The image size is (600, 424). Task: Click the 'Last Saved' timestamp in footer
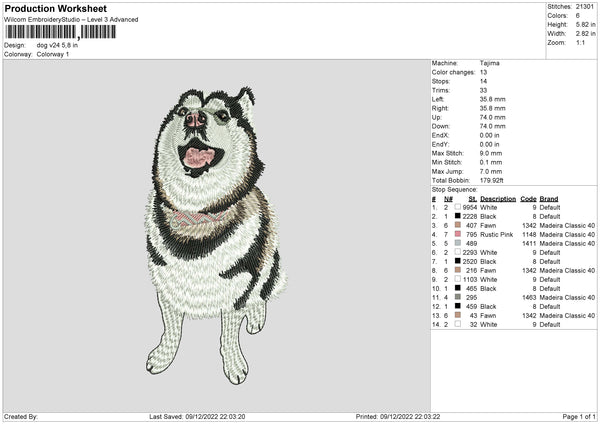click(197, 416)
